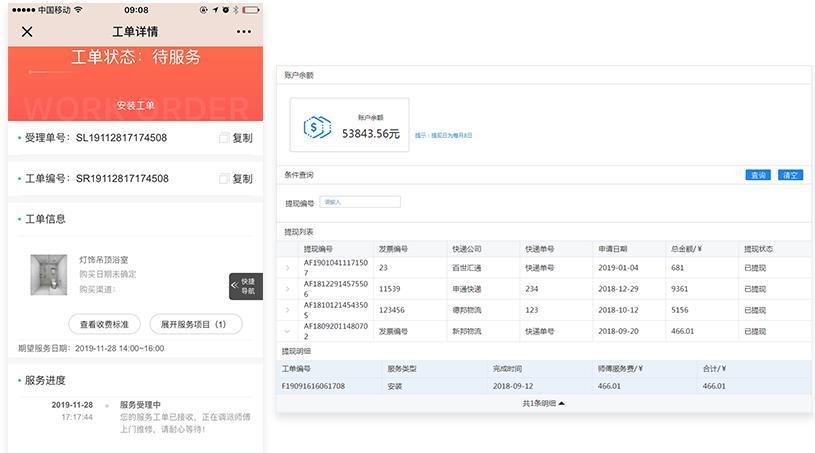The height and width of the screenshot is (453, 815).
Task: Click 发票编号 column header
Action: pyautogui.click(x=393, y=249)
